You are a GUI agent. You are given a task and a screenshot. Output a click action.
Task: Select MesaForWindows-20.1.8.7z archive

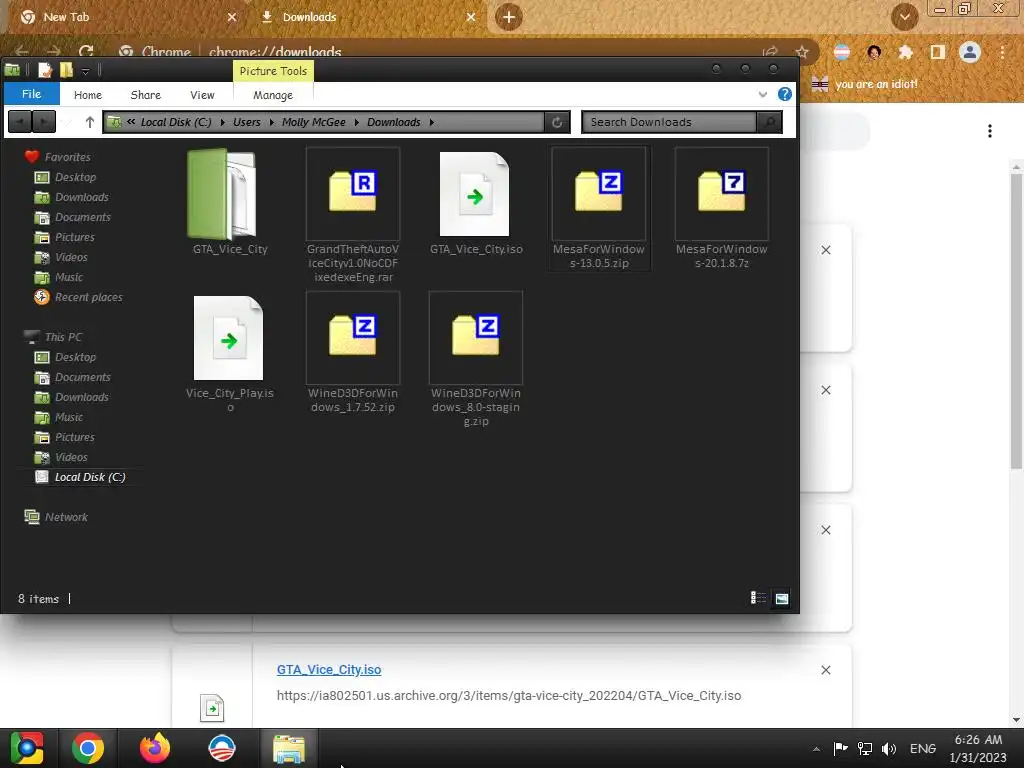point(722,208)
